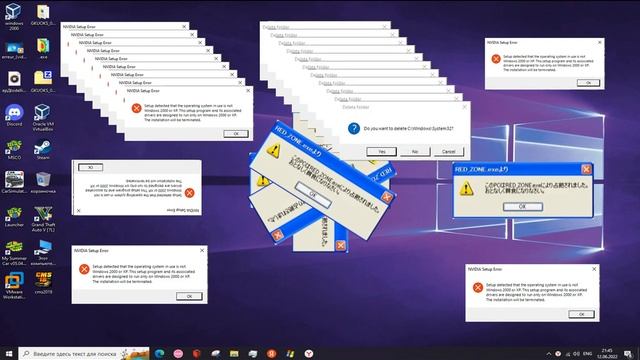Screen dimensions: 640x360
Task: Open the Grand Theft Auto V shortcut
Action: pos(43,219)
